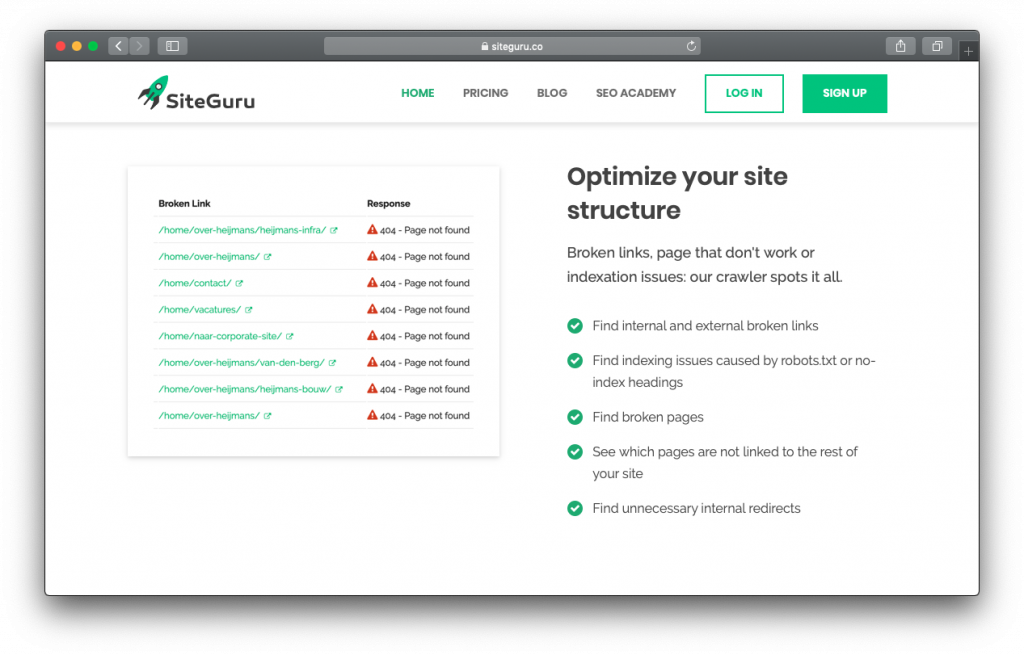Open external icon for /home/over-heijmans/heijmans-infra/

(x=334, y=230)
